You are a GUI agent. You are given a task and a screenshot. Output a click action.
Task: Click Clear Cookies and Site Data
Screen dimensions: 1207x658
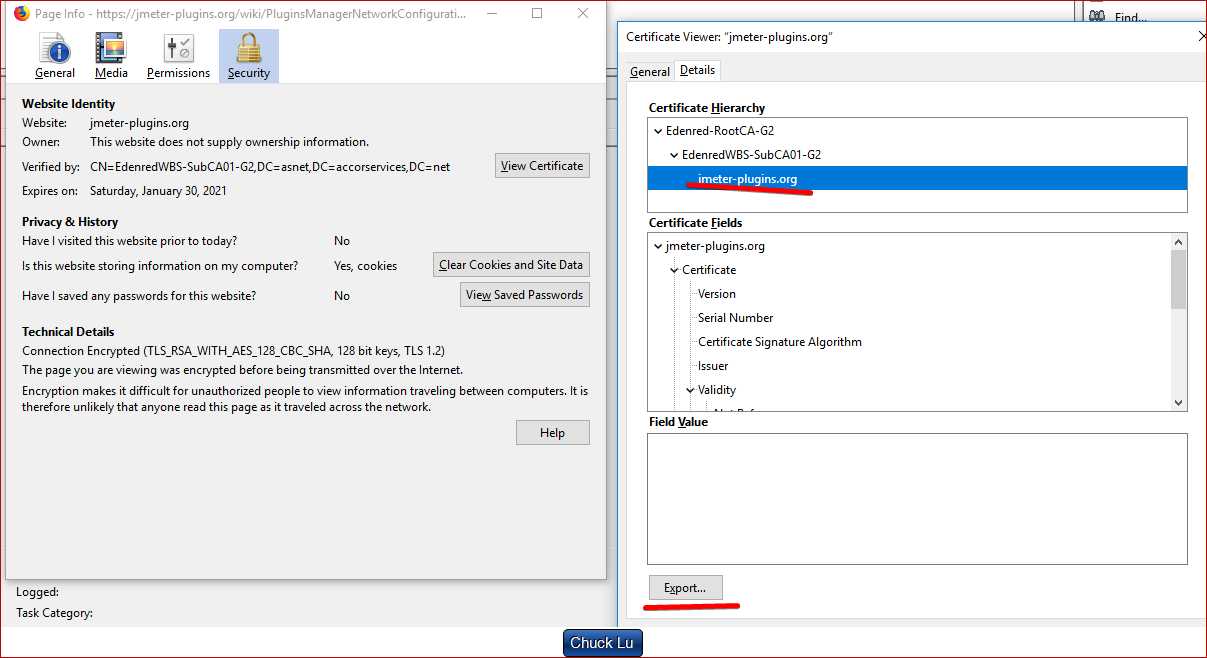coord(511,265)
